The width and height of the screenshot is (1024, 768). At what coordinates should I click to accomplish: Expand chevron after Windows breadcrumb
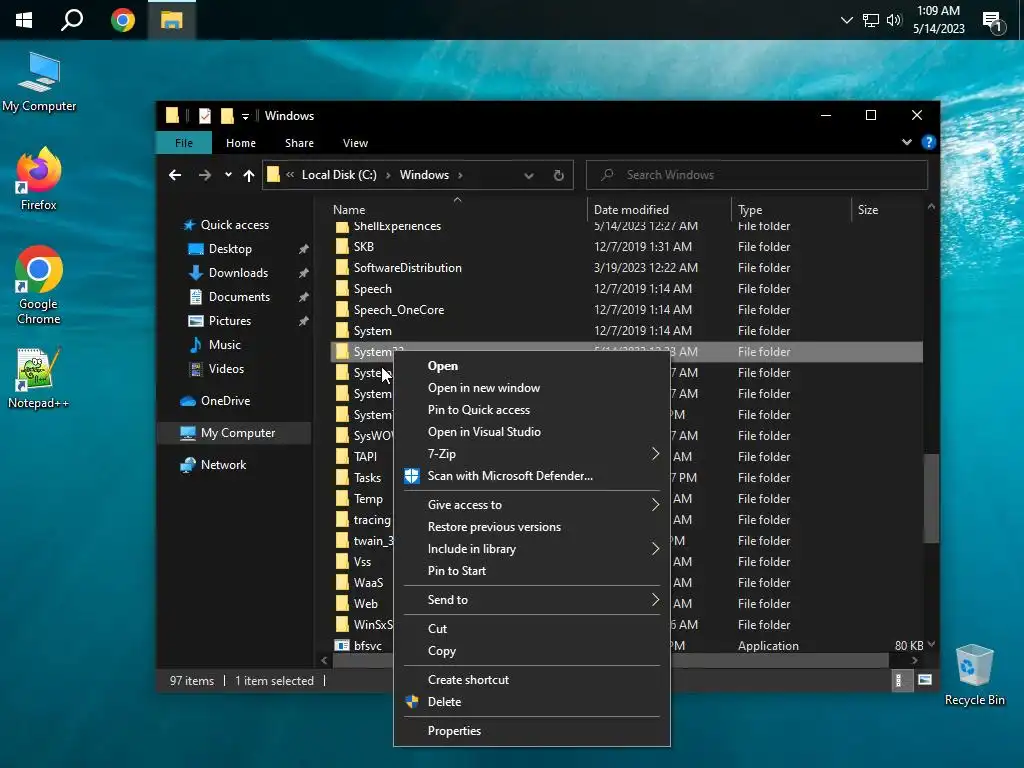(x=460, y=175)
